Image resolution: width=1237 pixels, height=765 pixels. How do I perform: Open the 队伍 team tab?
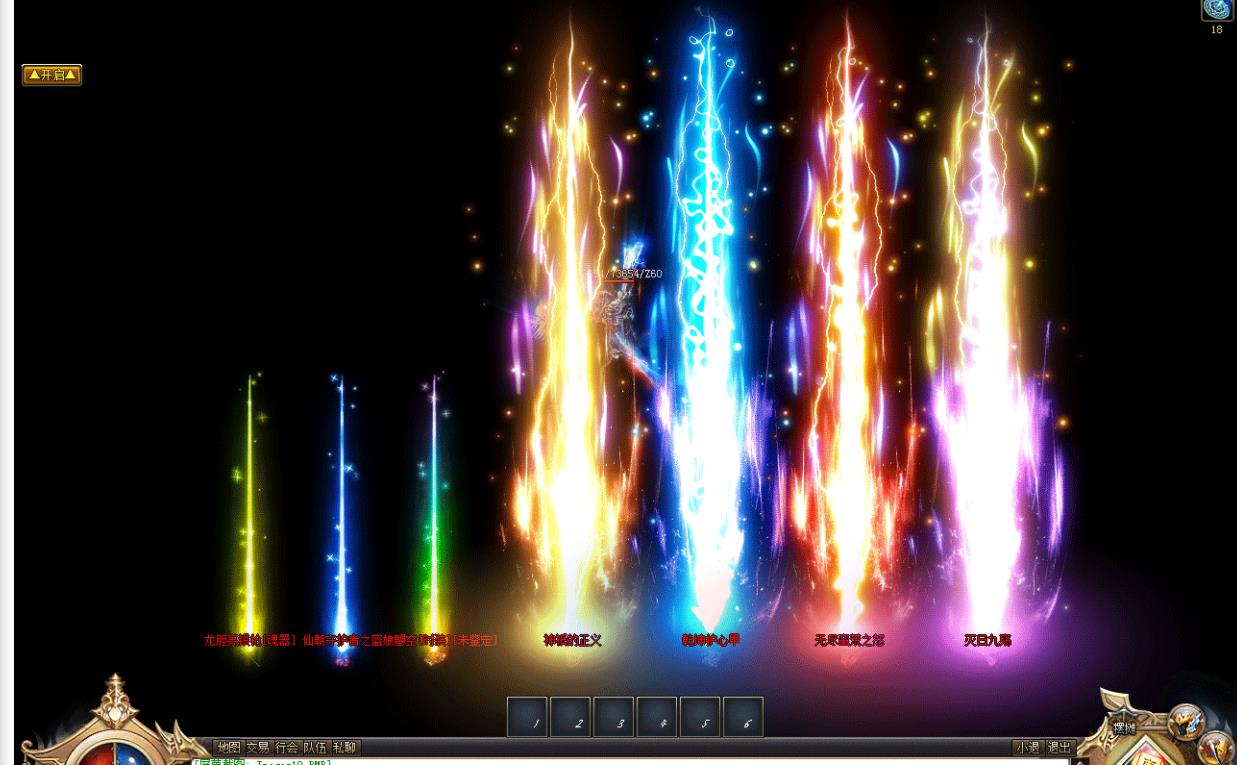pyautogui.click(x=316, y=748)
